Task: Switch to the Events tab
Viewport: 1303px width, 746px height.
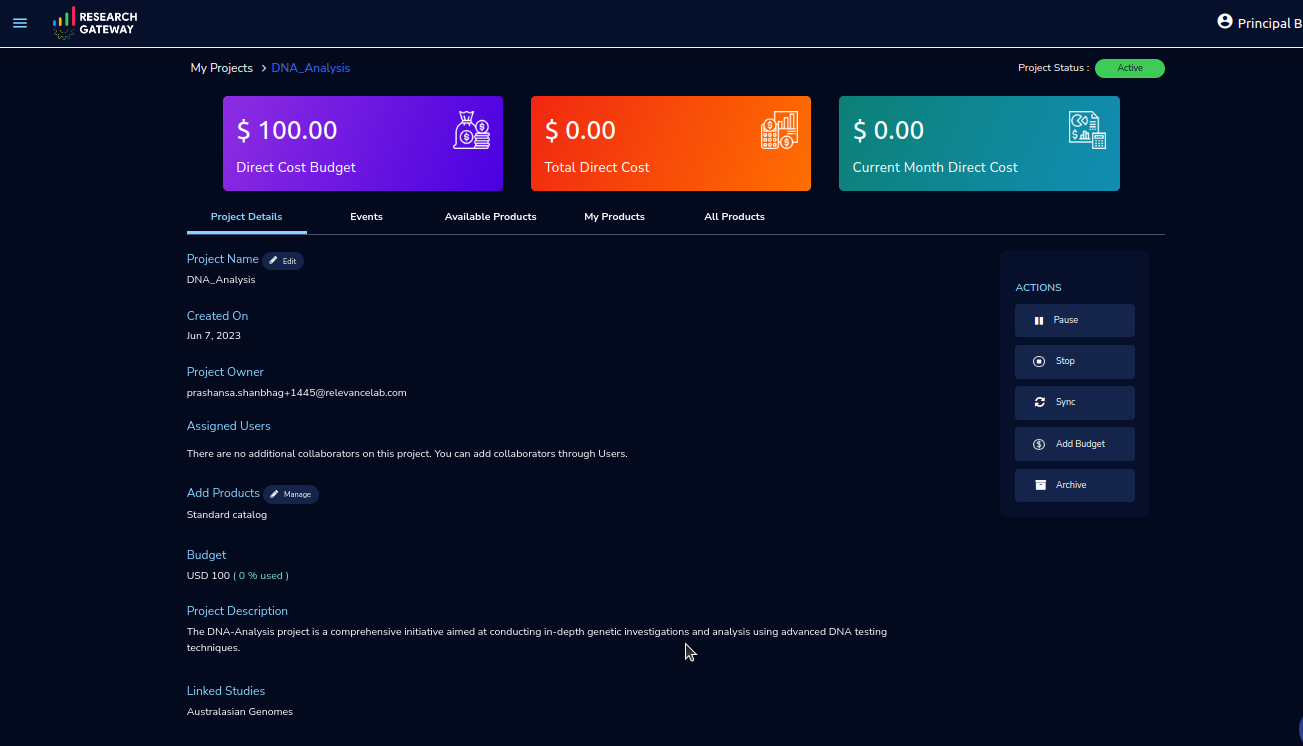Action: pyautogui.click(x=366, y=216)
